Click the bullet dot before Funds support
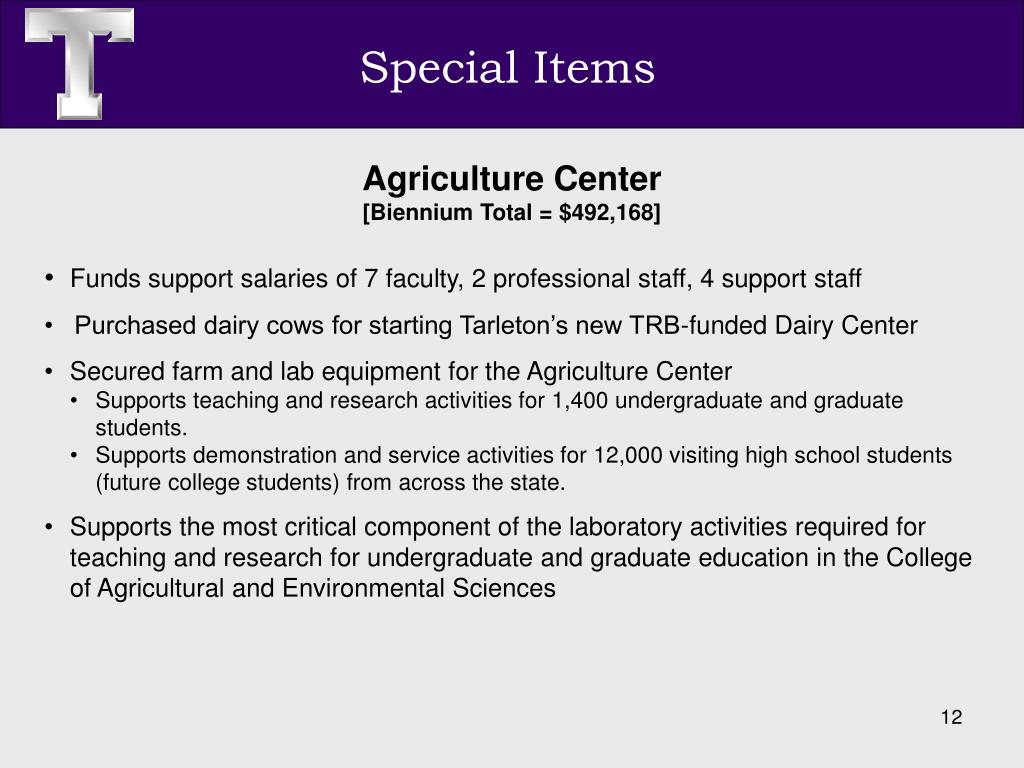 [49, 279]
